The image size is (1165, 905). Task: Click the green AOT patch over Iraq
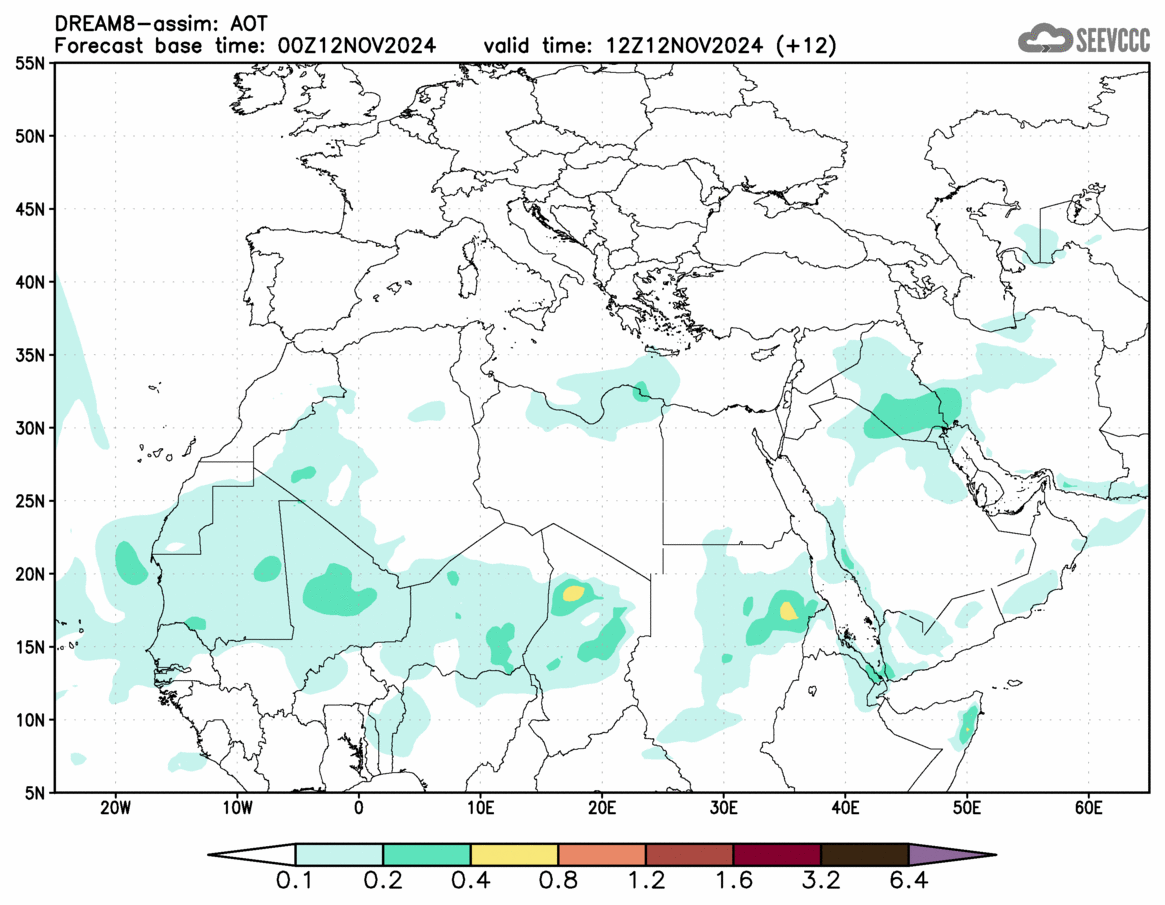point(912,413)
